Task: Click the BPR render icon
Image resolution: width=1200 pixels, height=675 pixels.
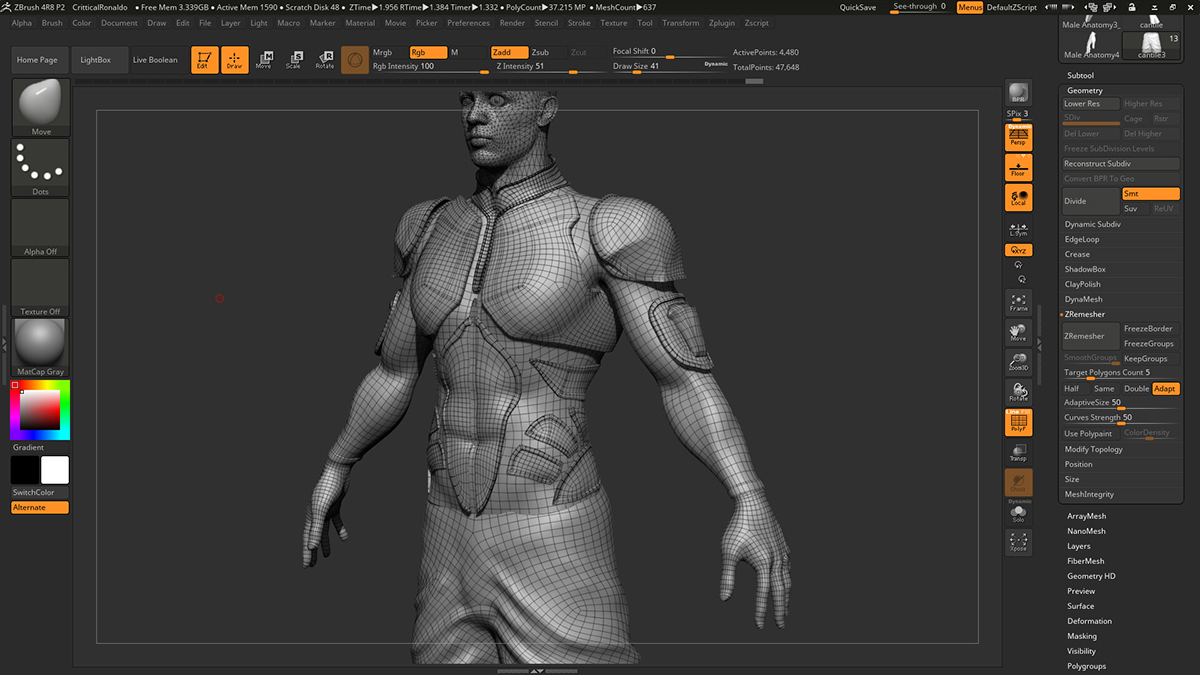Action: coord(1018,93)
